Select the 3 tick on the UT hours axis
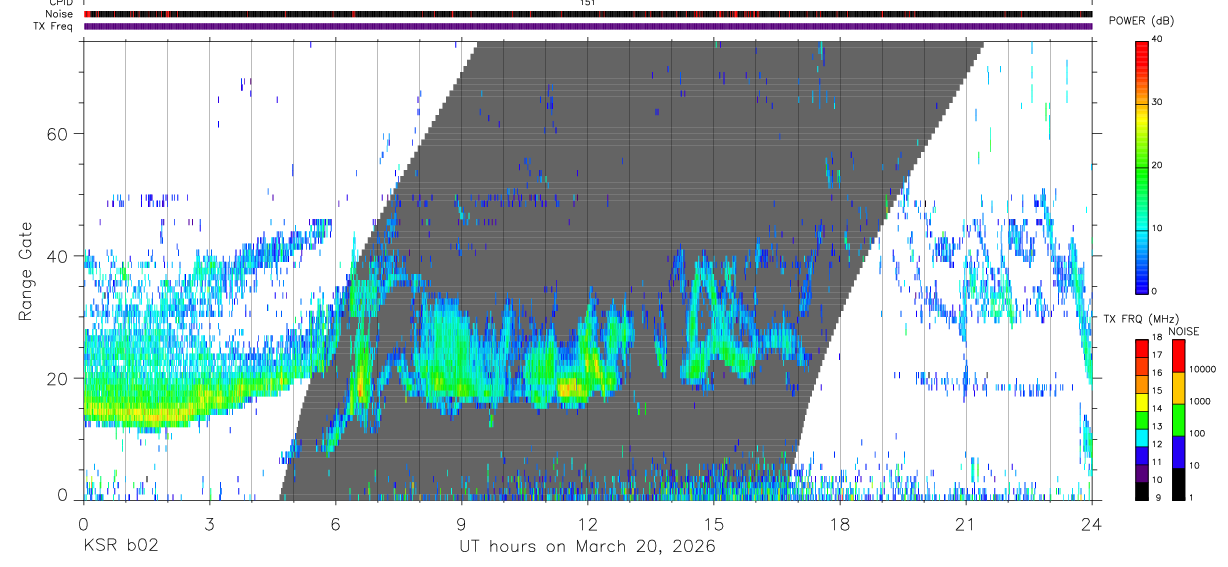Image resolution: width=1228 pixels, height=567 pixels. tap(209, 524)
